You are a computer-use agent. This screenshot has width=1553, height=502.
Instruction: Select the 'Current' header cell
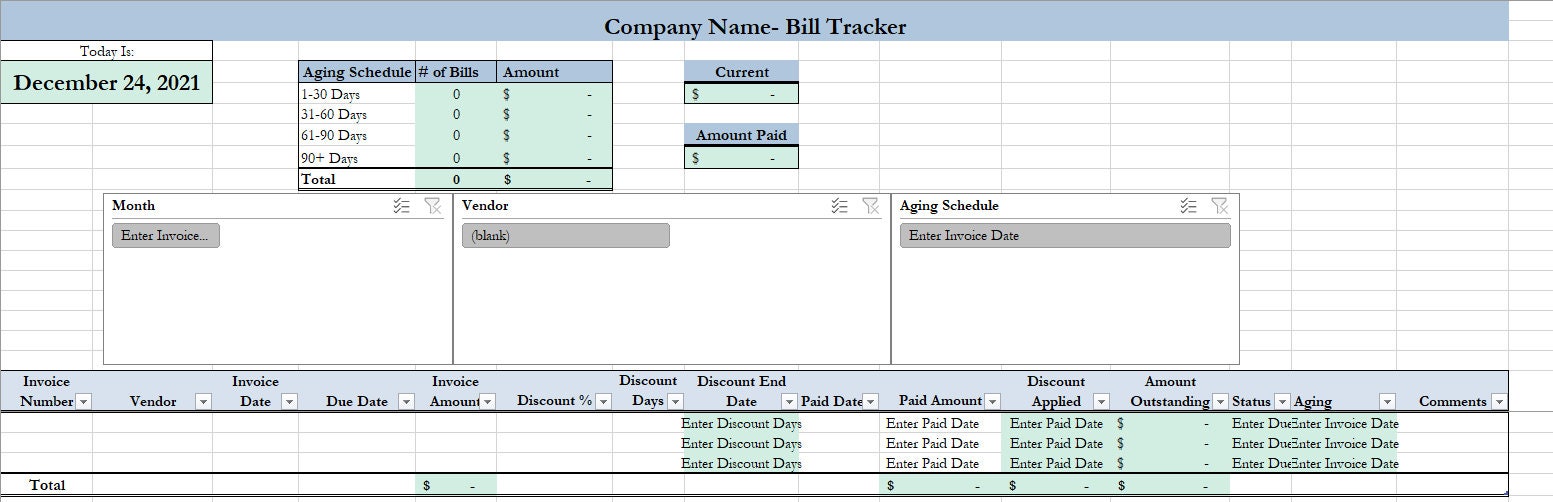point(742,72)
